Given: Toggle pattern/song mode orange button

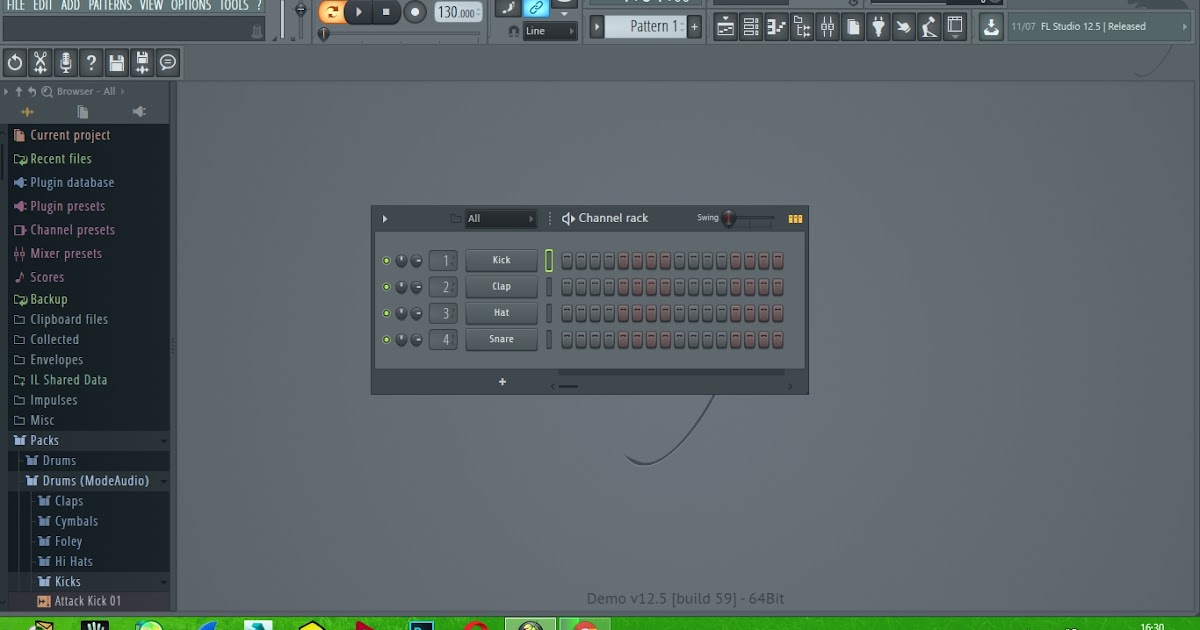Looking at the screenshot, I should [331, 12].
